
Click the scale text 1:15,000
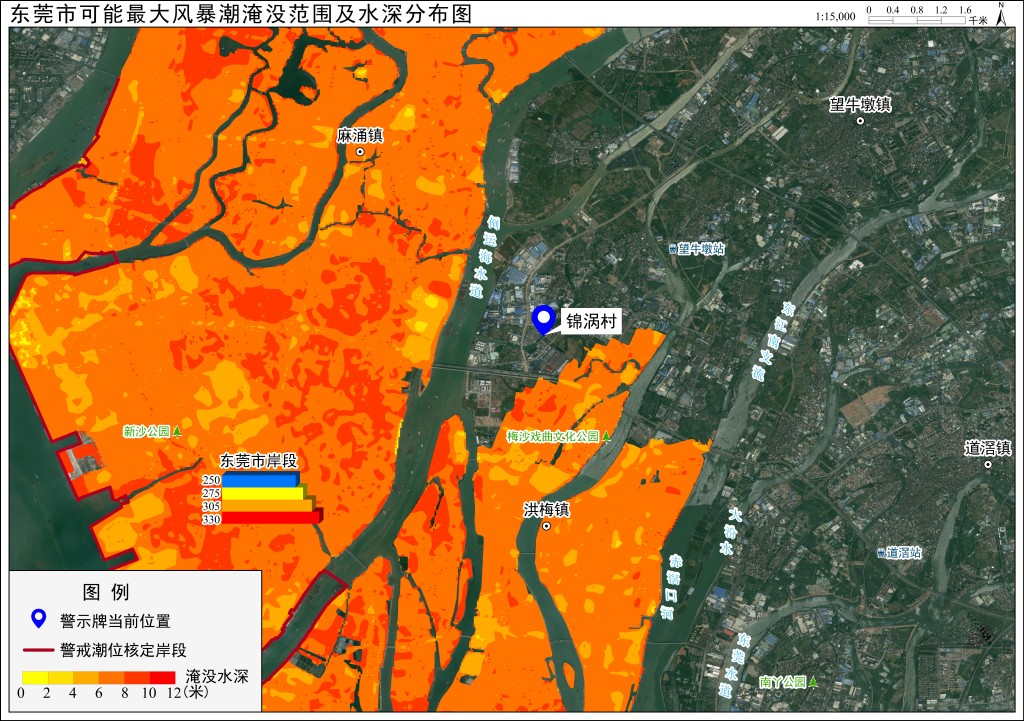click(x=835, y=16)
